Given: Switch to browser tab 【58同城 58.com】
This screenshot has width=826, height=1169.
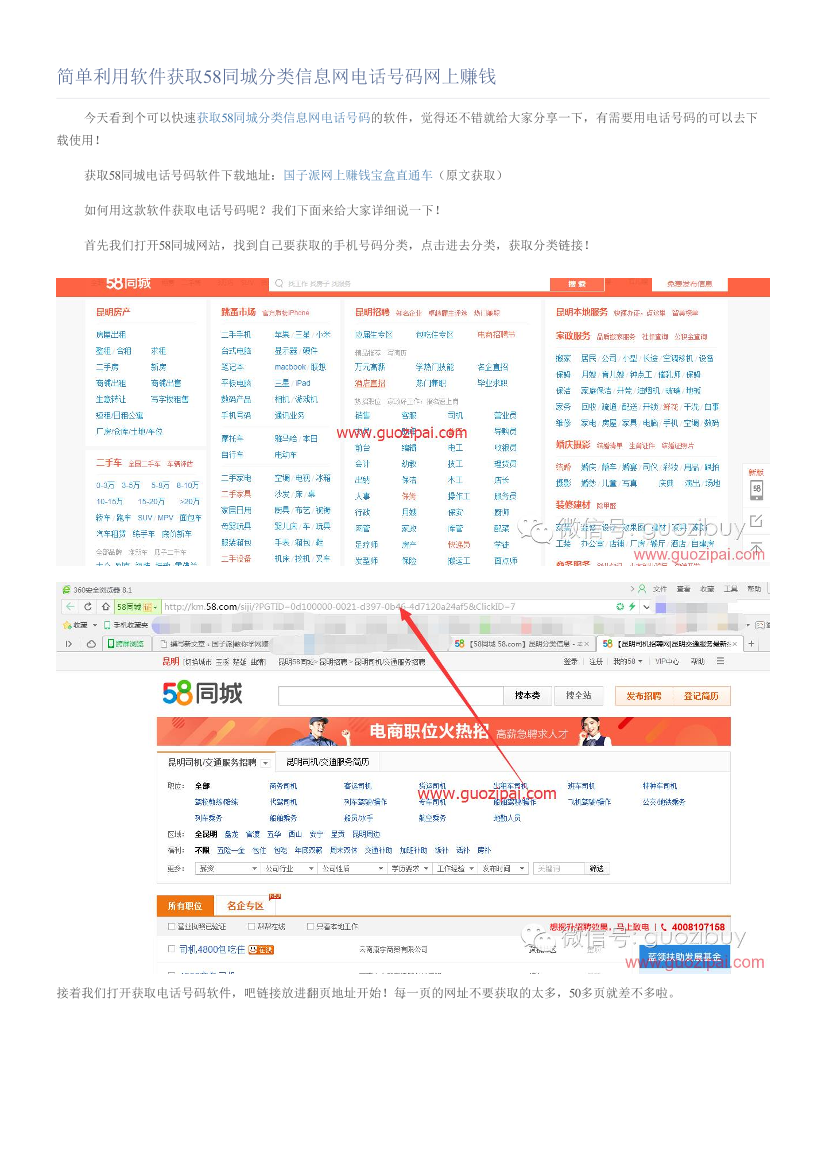Looking at the screenshot, I should pos(520,643).
